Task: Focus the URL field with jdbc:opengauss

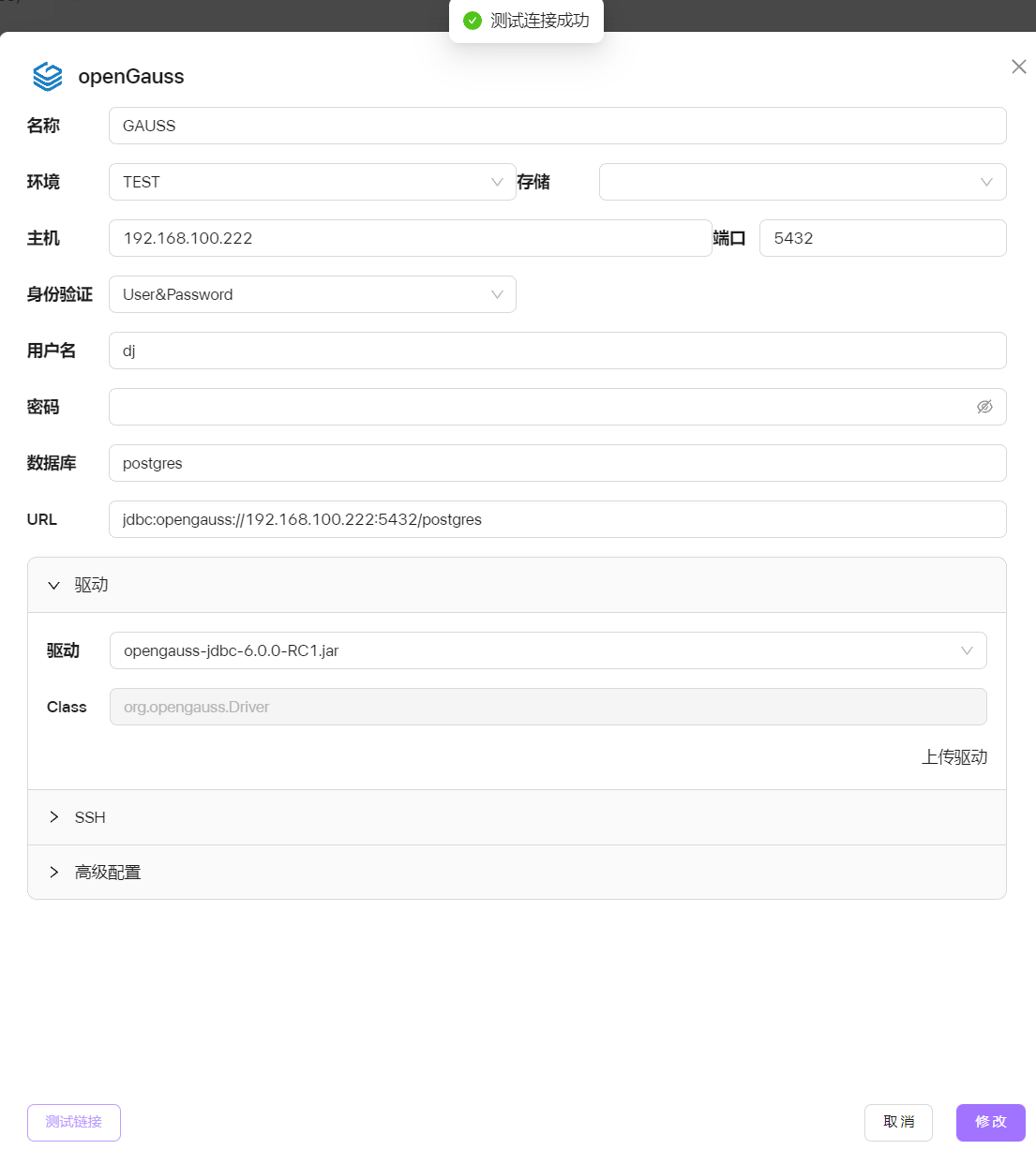Action: pos(558,519)
